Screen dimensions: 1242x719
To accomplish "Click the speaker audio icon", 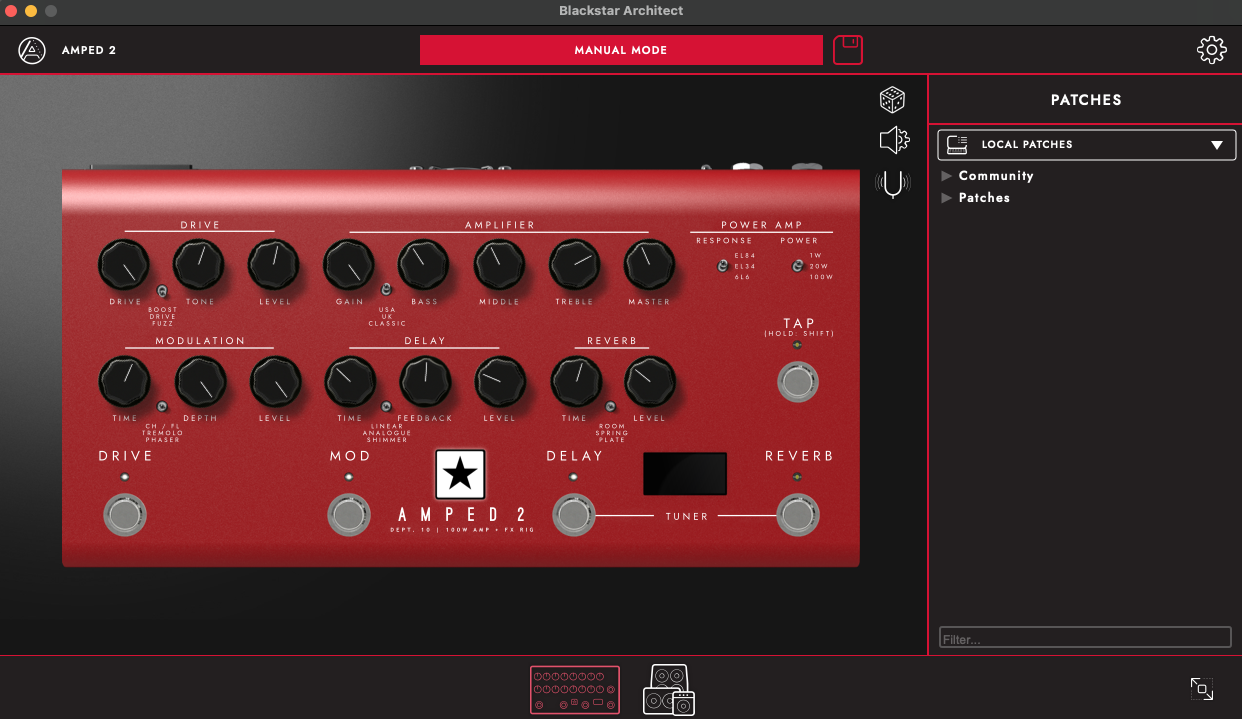I will coord(893,140).
